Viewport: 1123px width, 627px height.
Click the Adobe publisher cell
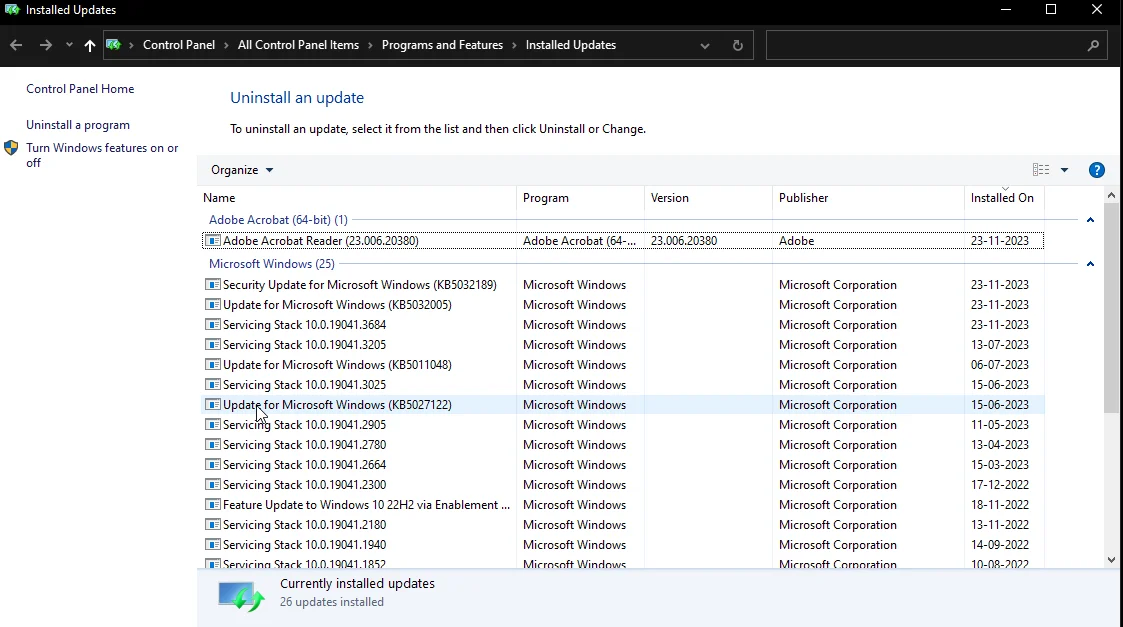click(796, 241)
